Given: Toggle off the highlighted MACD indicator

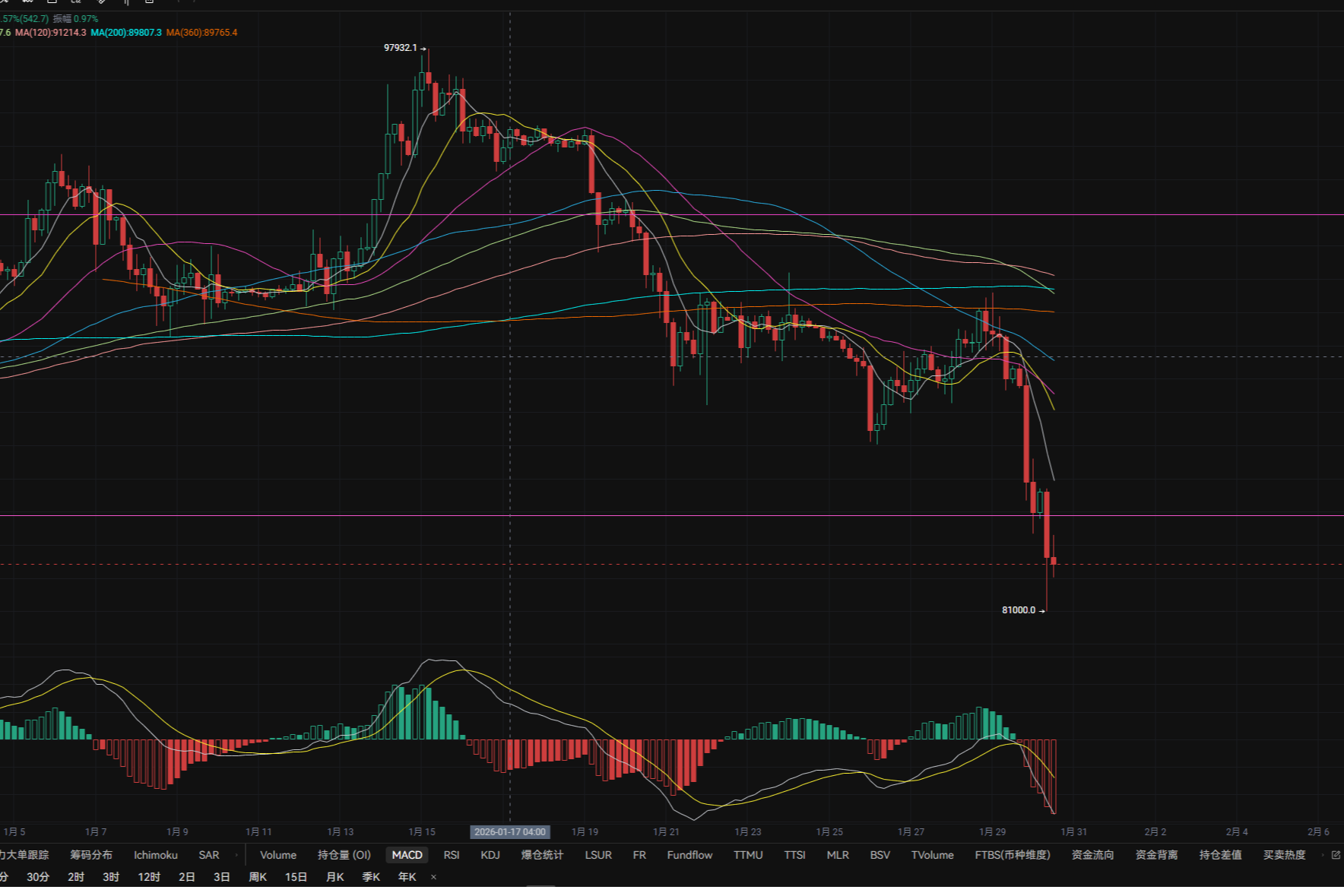Looking at the screenshot, I should (407, 855).
